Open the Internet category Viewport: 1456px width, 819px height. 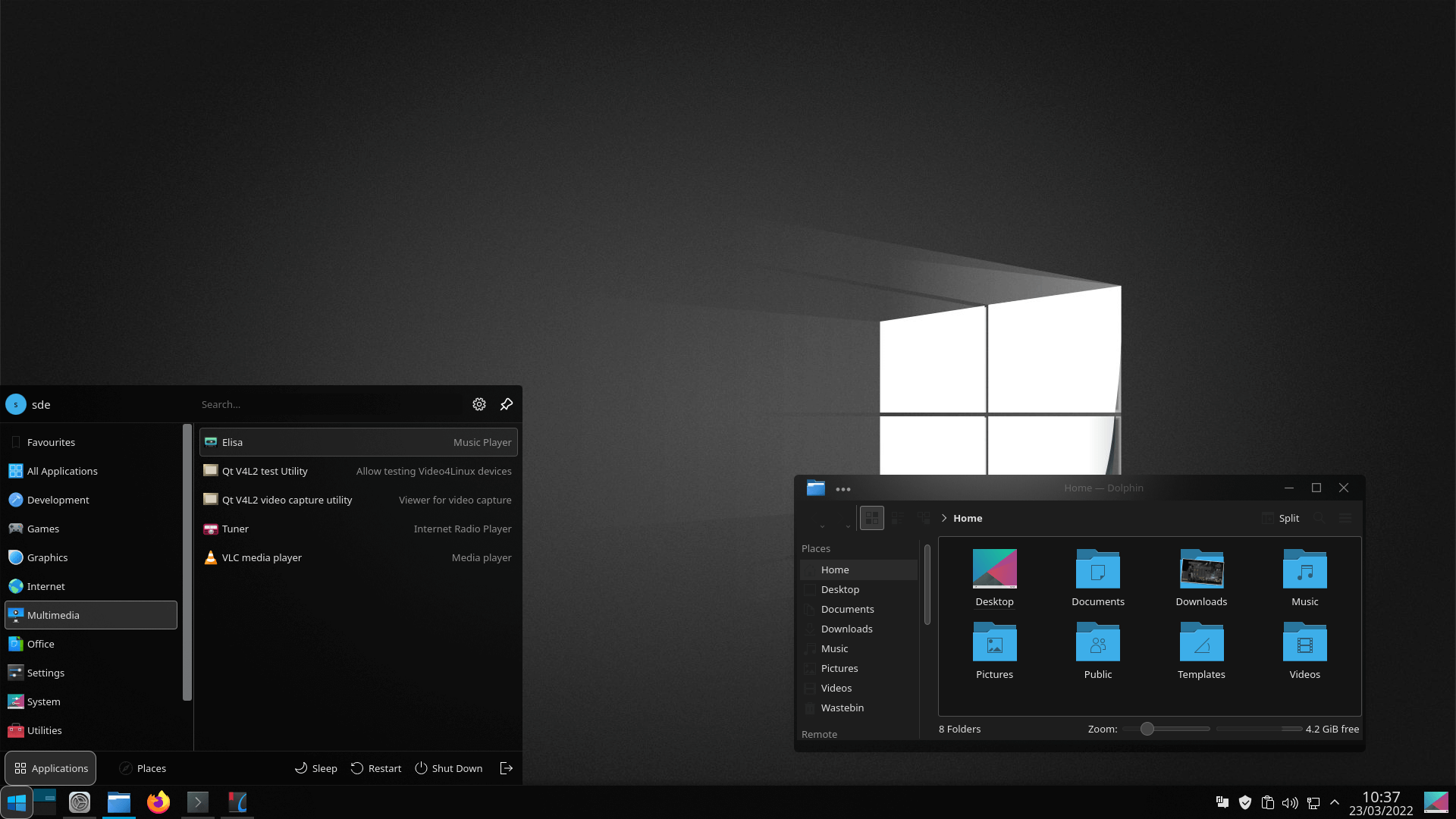point(91,586)
